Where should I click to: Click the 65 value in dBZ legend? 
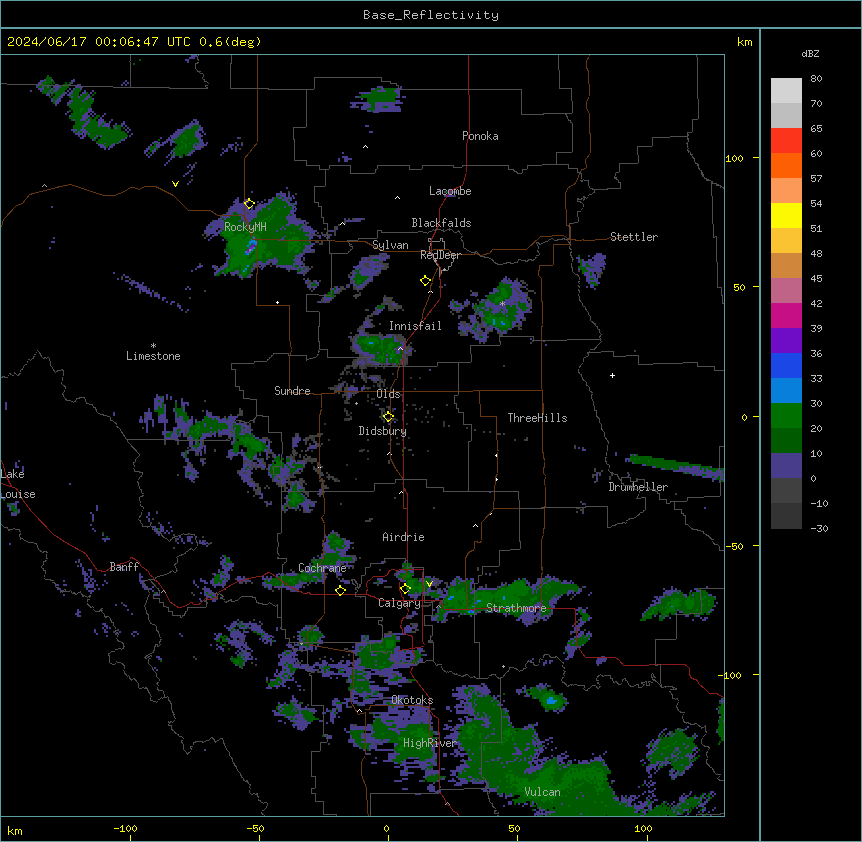click(816, 129)
